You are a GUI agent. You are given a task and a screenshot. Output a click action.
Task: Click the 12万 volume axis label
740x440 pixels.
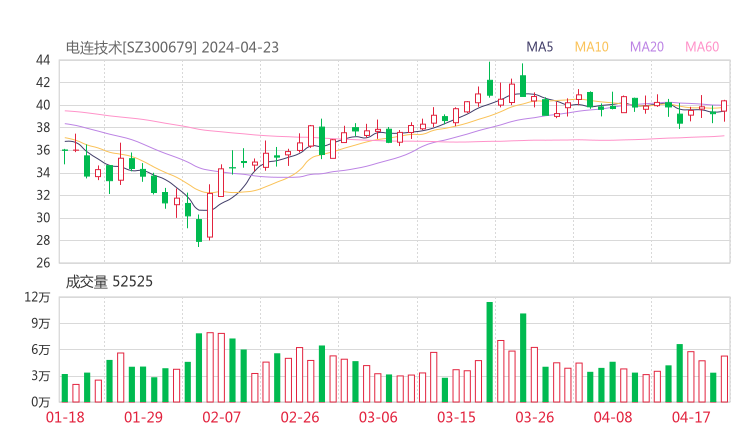pyautogui.click(x=37, y=297)
